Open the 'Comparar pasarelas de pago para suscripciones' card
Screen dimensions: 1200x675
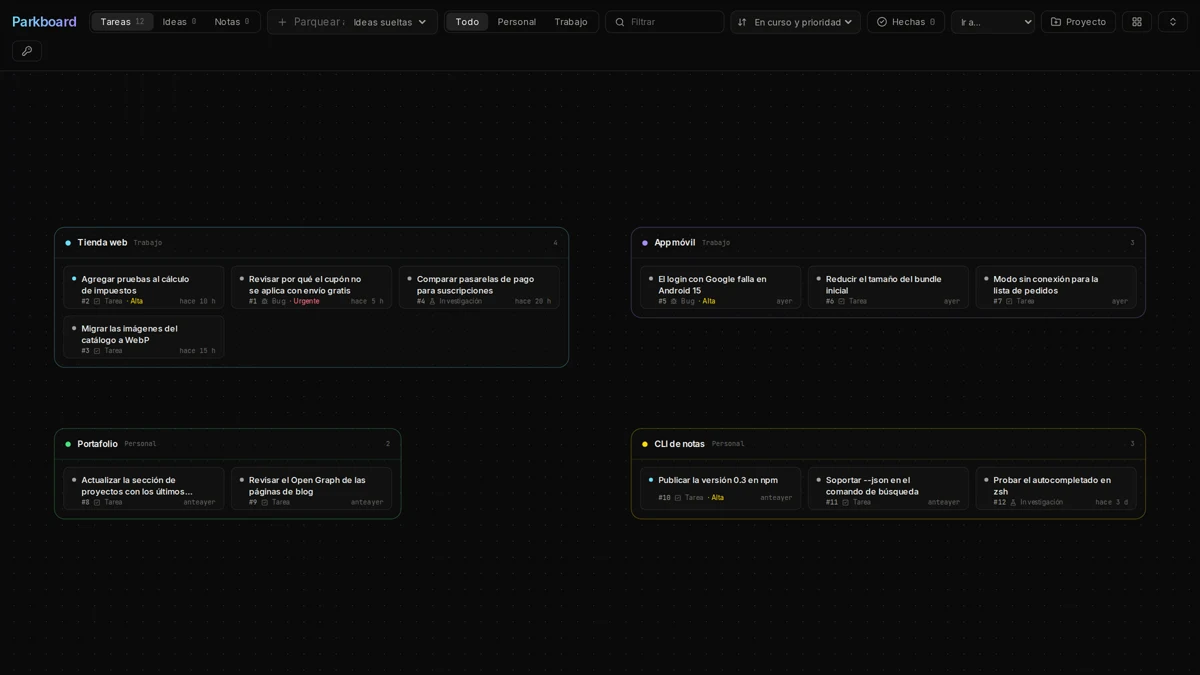coord(479,288)
